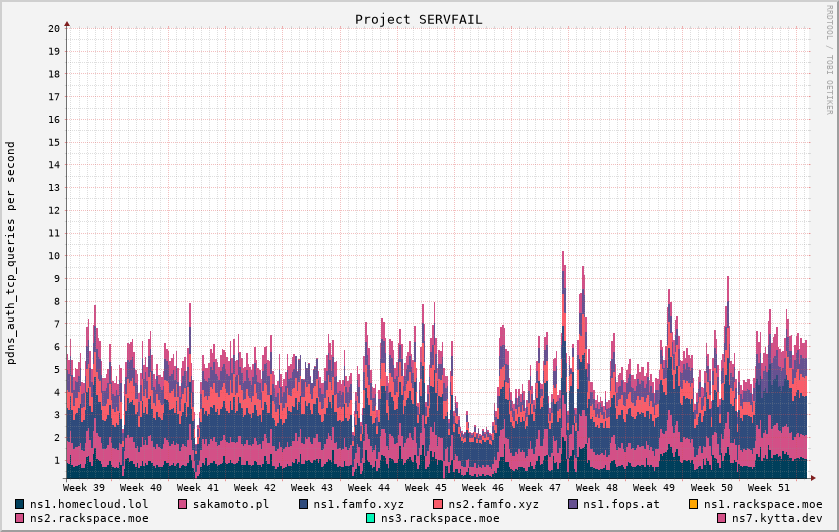Click the y-axis value 20 label
The width and height of the screenshot is (839, 532).
[x=54, y=28]
